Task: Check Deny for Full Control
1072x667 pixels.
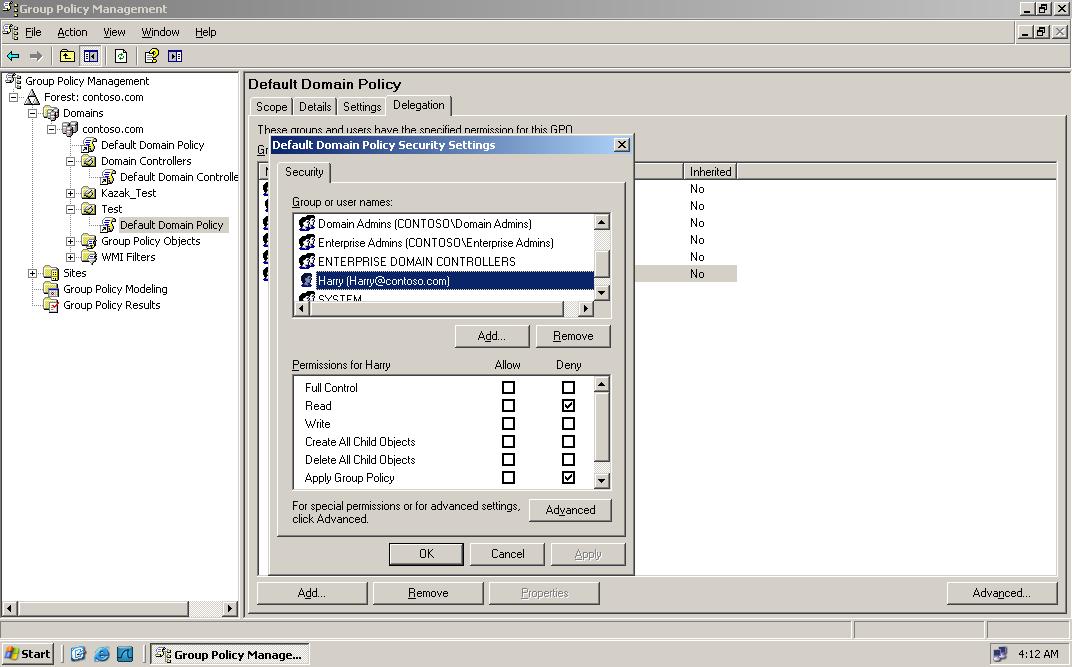Action: [568, 387]
